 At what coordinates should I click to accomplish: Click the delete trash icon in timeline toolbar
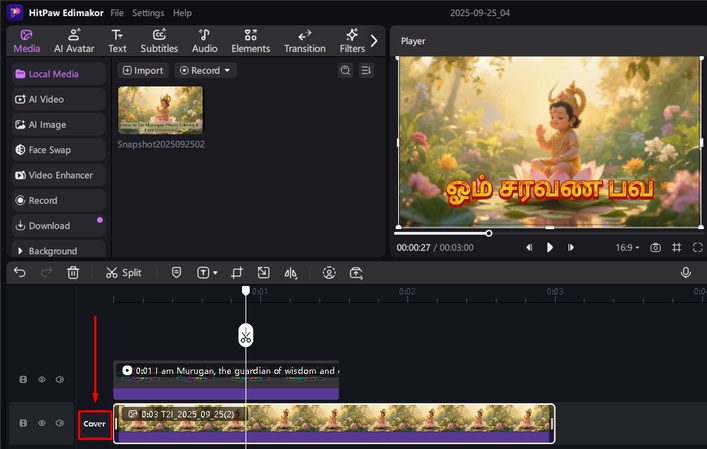(x=73, y=272)
